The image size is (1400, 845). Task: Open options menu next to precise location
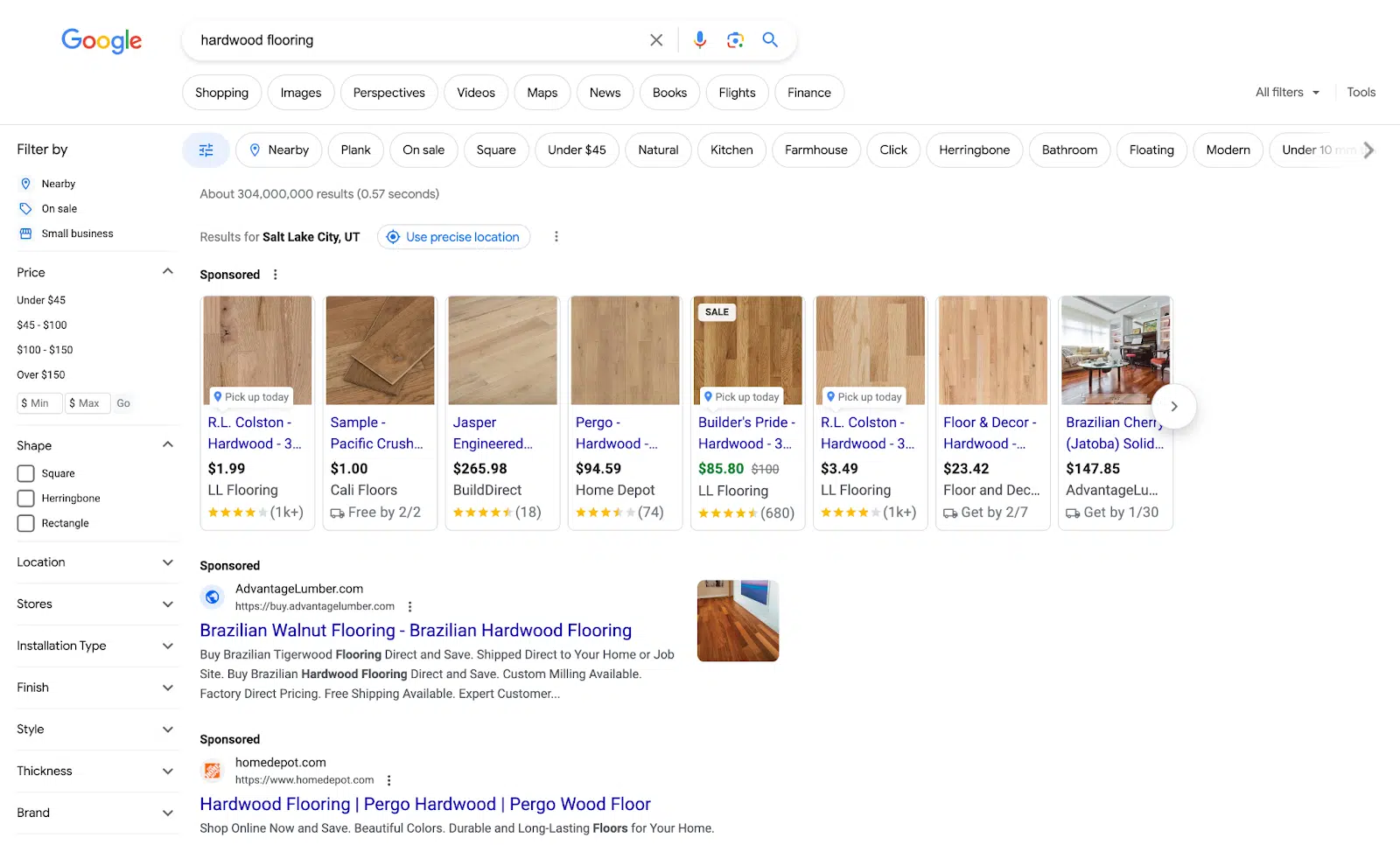pyautogui.click(x=556, y=237)
